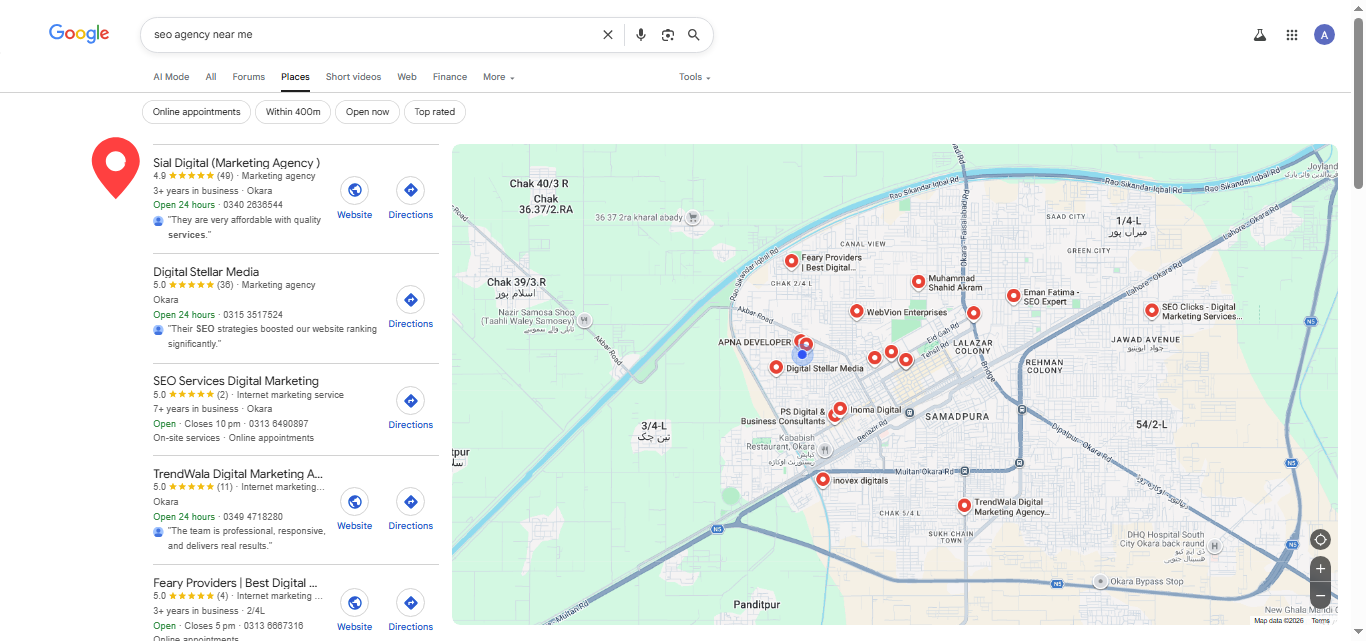Open map Terms link
The width and height of the screenshot is (1366, 641).
click(1320, 620)
